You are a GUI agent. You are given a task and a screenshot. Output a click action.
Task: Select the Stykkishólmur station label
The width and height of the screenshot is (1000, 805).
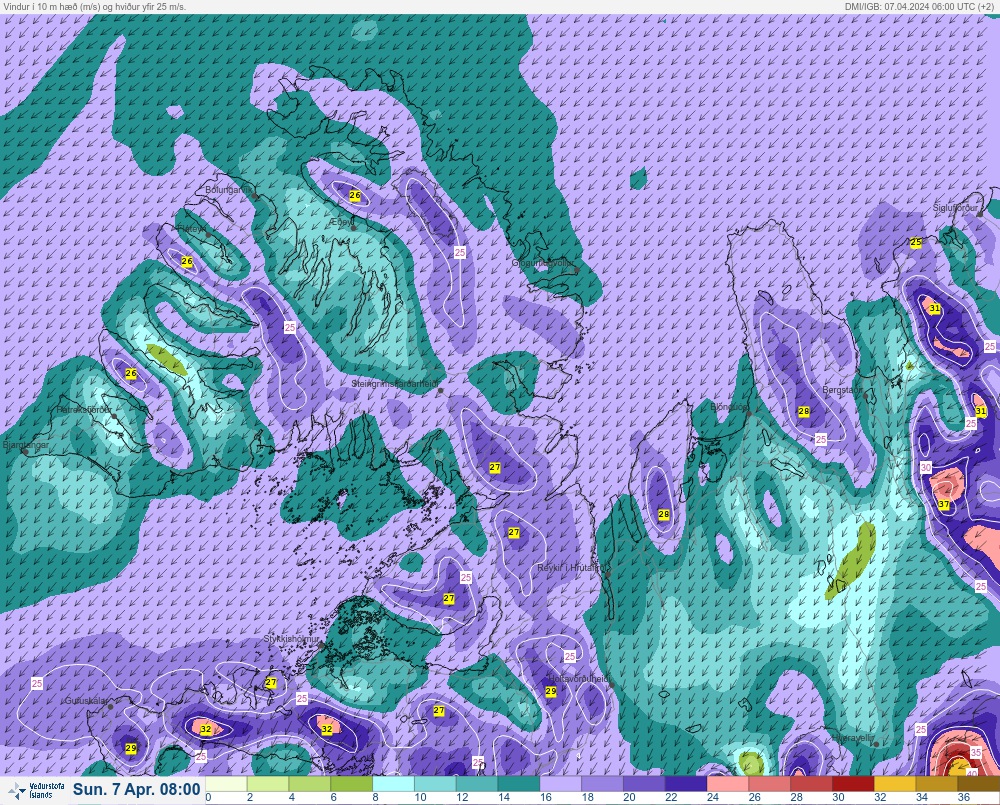[x=291, y=639]
